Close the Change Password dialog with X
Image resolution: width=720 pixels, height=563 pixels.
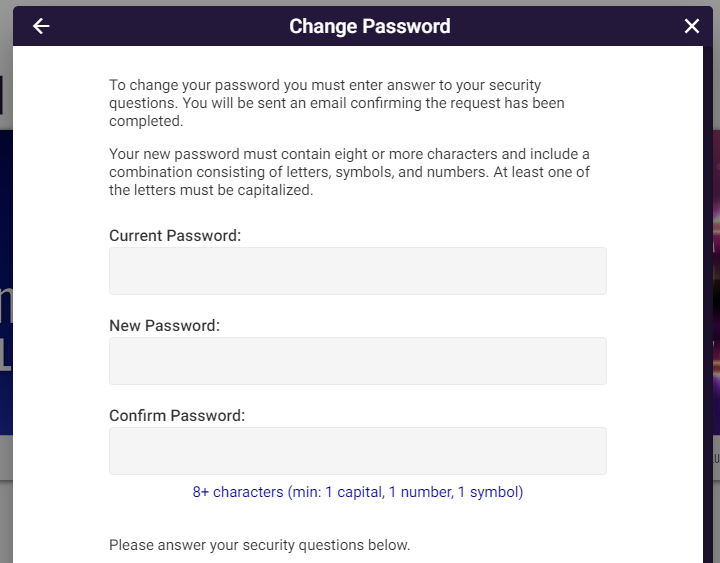[x=692, y=26]
